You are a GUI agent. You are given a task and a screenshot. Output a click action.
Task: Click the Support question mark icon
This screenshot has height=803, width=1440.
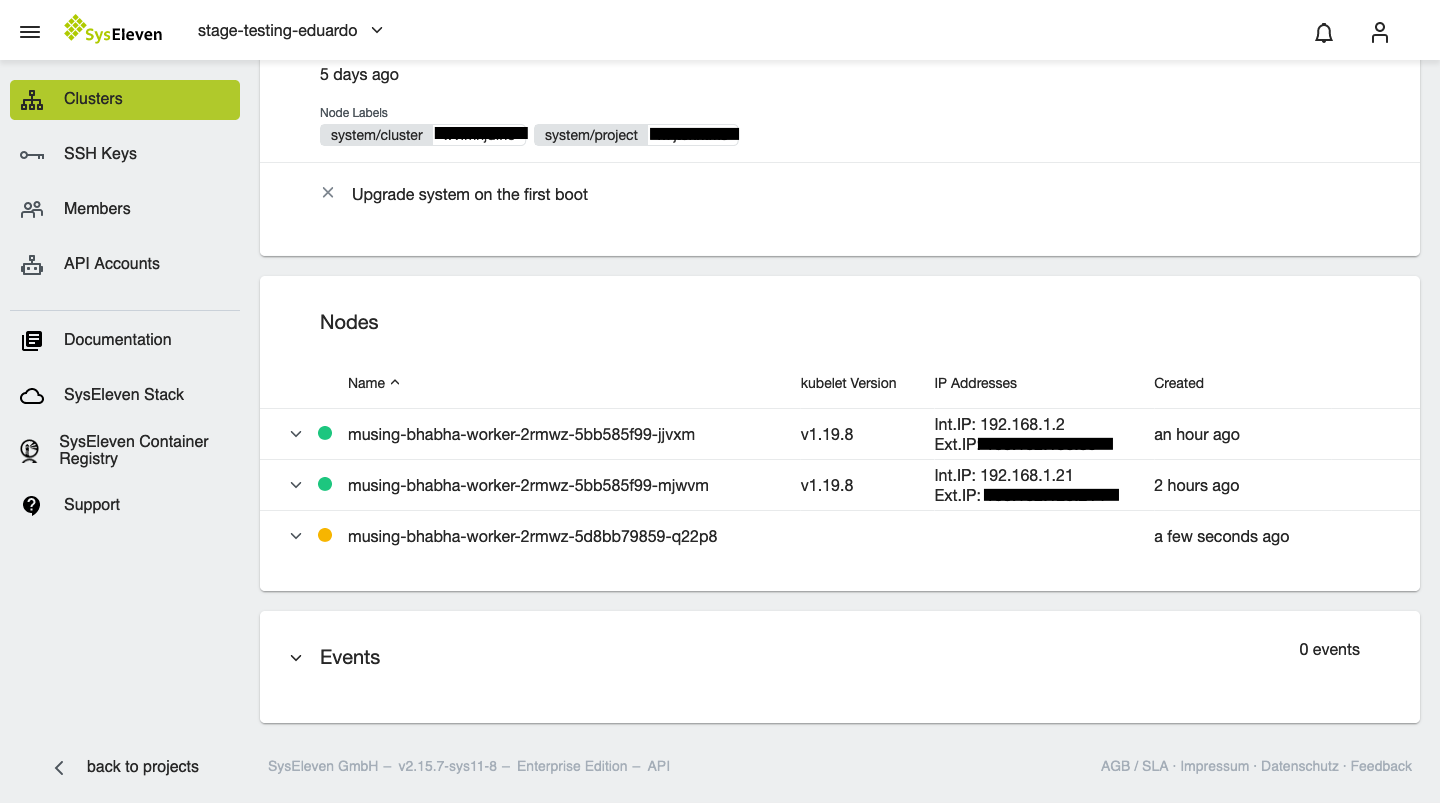click(32, 505)
